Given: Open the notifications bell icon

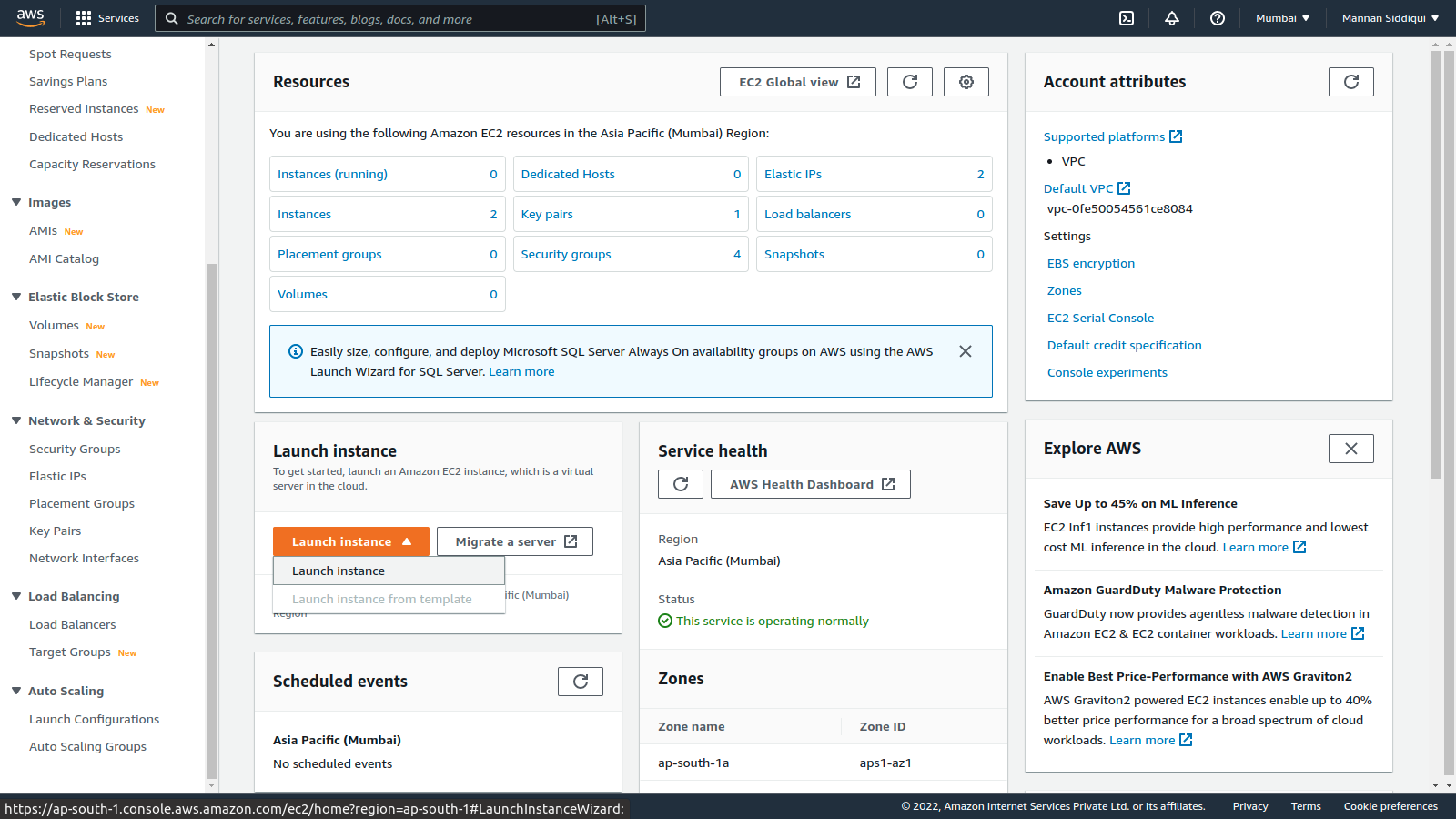Looking at the screenshot, I should click(x=1172, y=17).
